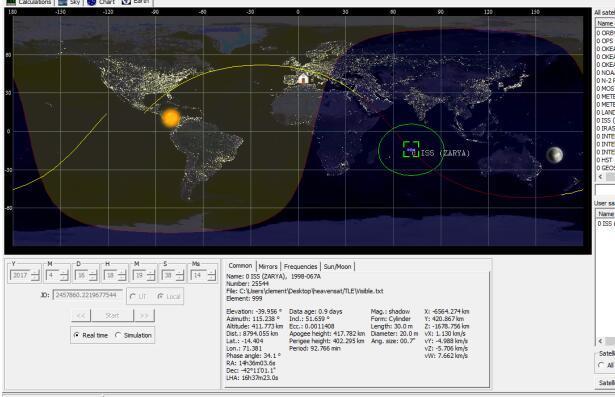
Task: Select 0 HST in the All satellites list
Action: point(605,160)
